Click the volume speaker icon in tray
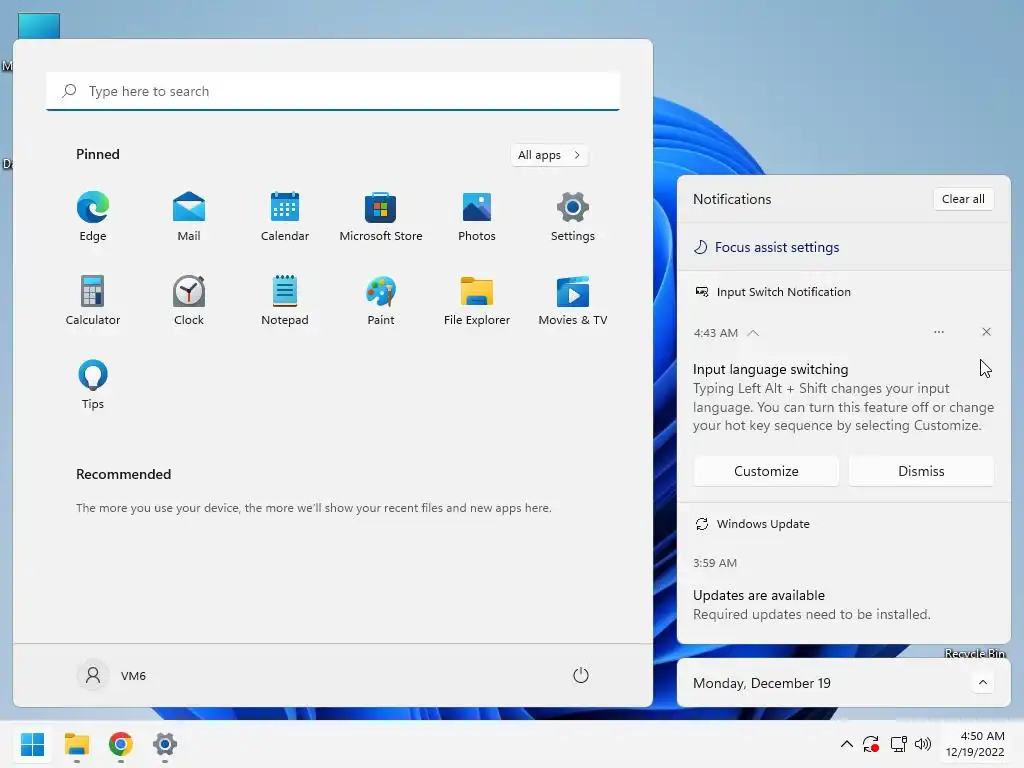This screenshot has height=768, width=1024. click(x=923, y=744)
